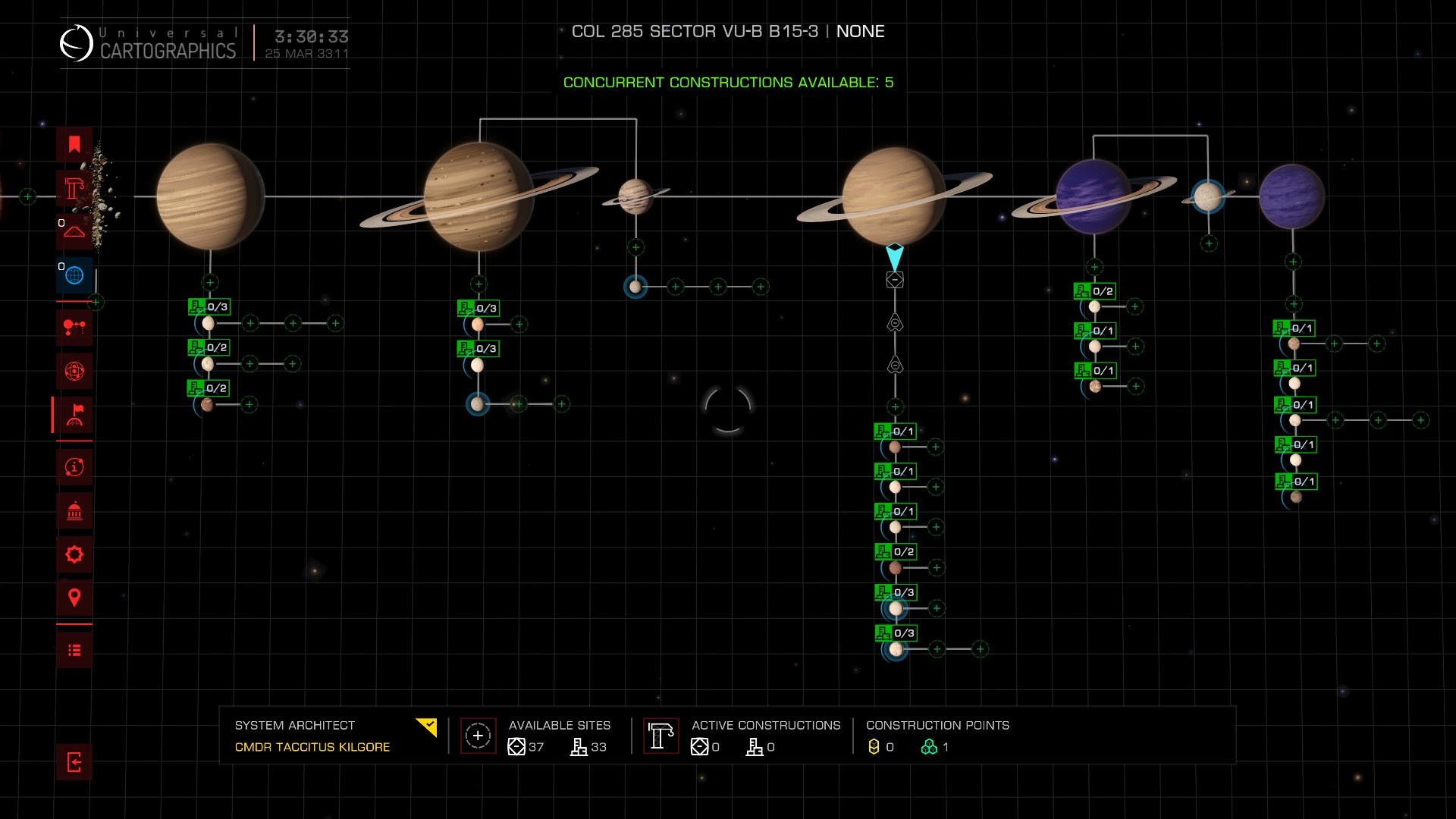Click Concurrent Constructions Available text

tap(728, 82)
